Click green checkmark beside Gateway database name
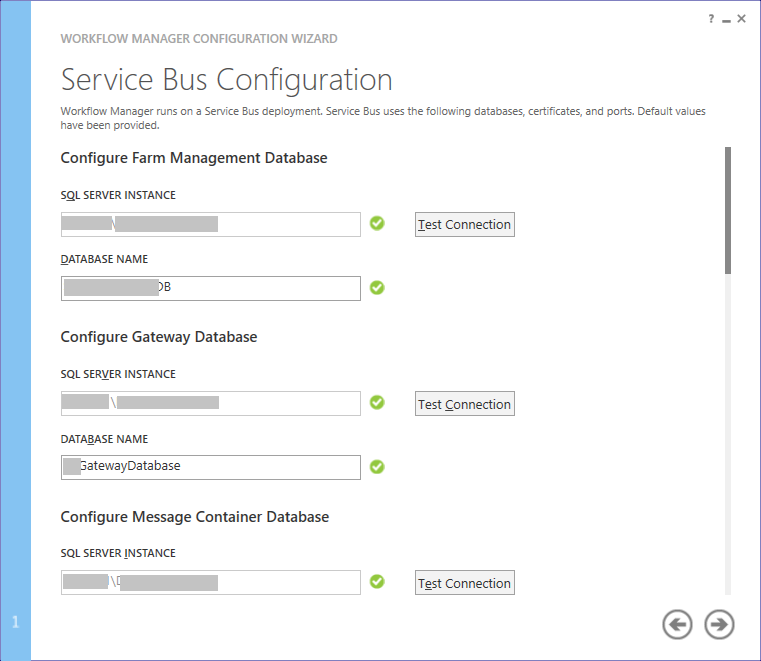Image resolution: width=761 pixels, height=661 pixels. pyautogui.click(x=377, y=467)
